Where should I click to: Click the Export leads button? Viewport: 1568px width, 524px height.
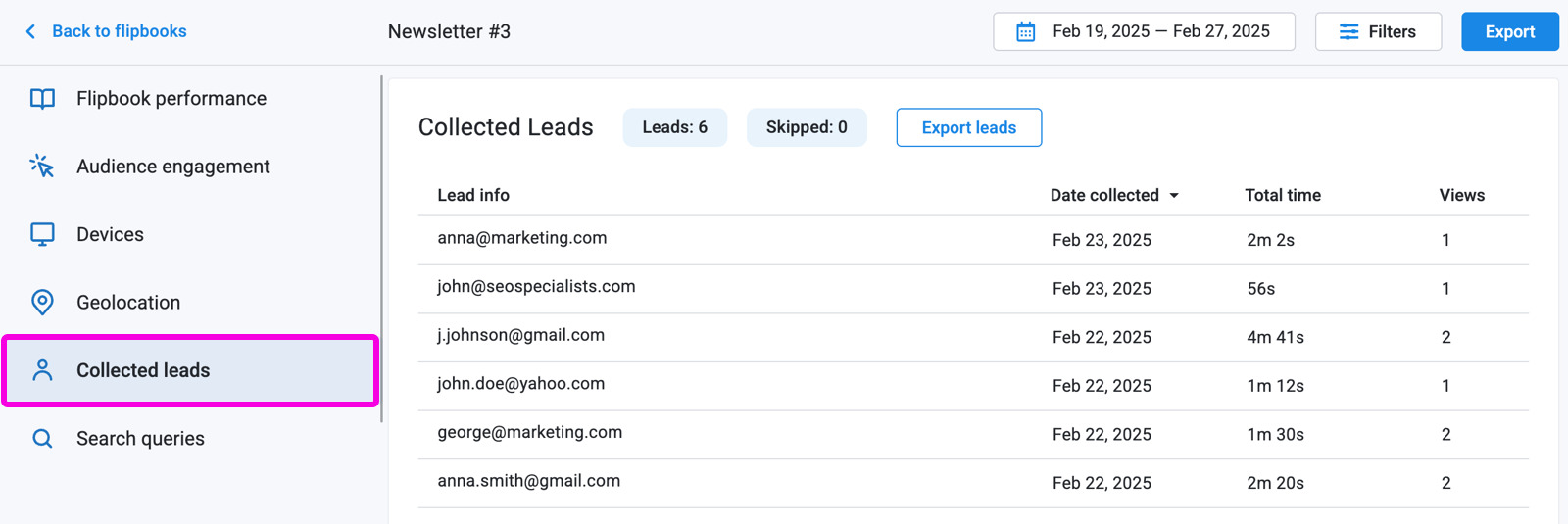pyautogui.click(x=969, y=127)
